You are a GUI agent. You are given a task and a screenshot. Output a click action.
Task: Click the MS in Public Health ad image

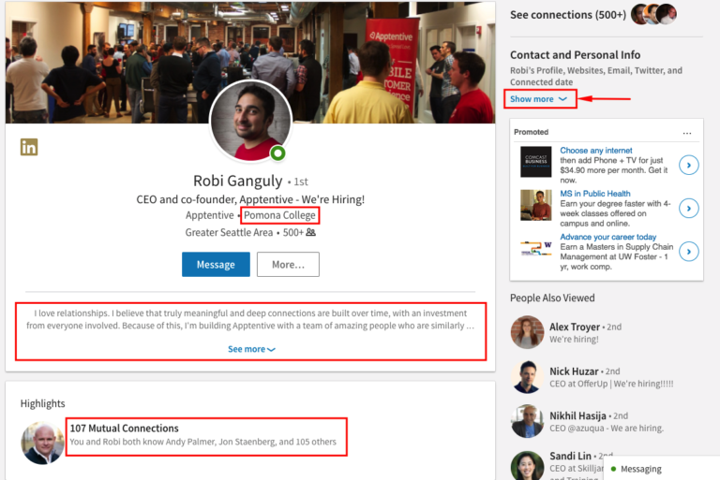point(536,205)
